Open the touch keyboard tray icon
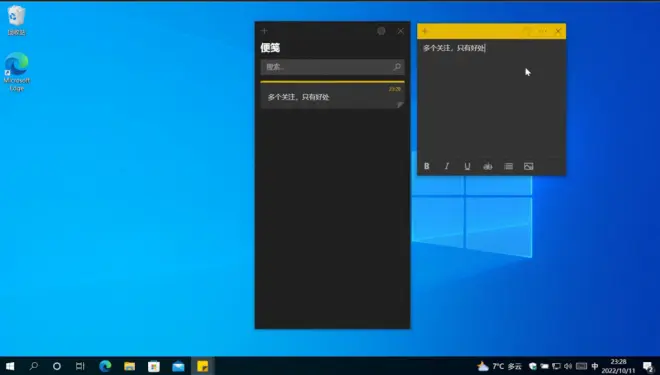This screenshot has height=375, width=660. [x=581, y=366]
